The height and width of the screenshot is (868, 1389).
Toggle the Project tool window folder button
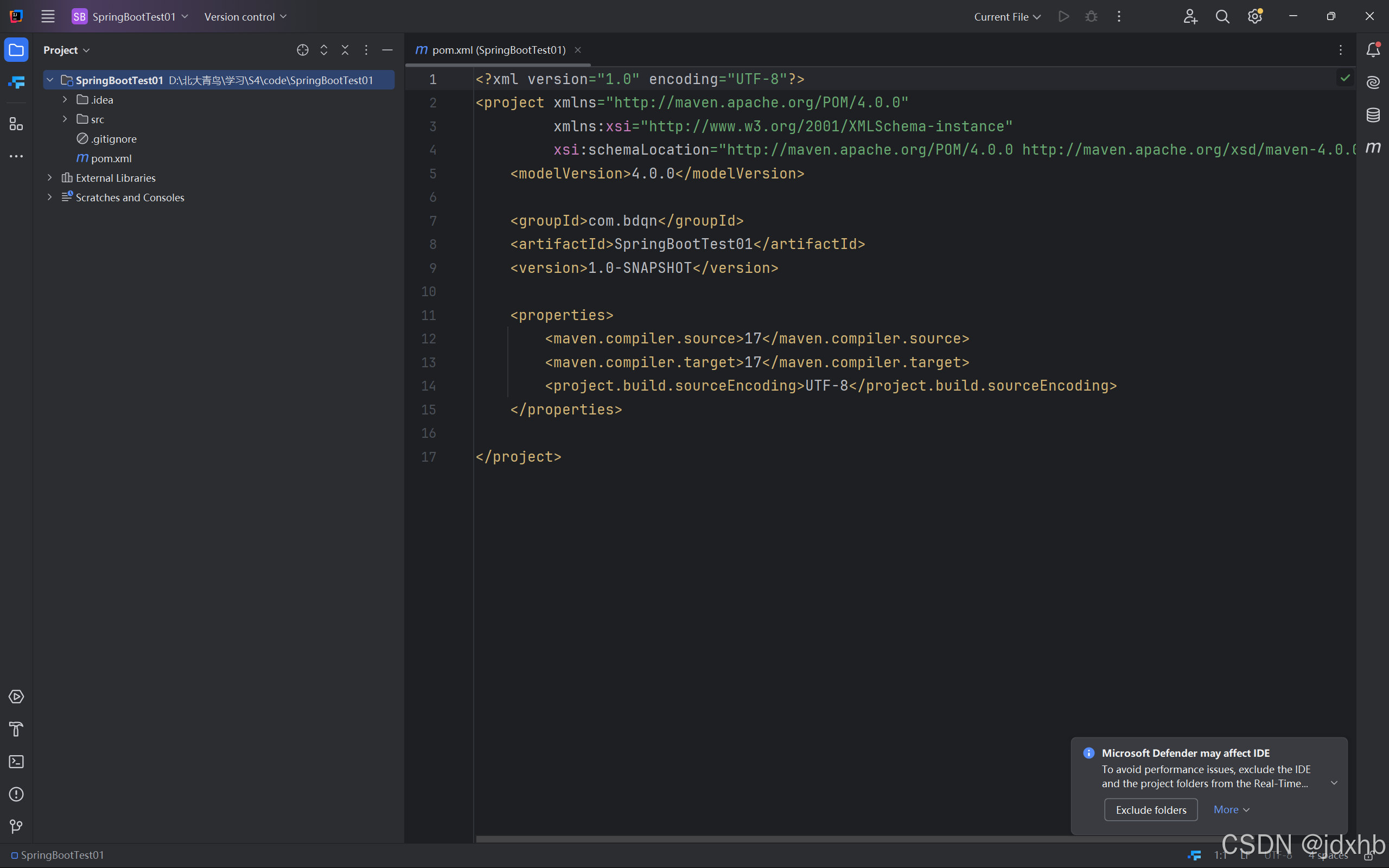point(16,50)
